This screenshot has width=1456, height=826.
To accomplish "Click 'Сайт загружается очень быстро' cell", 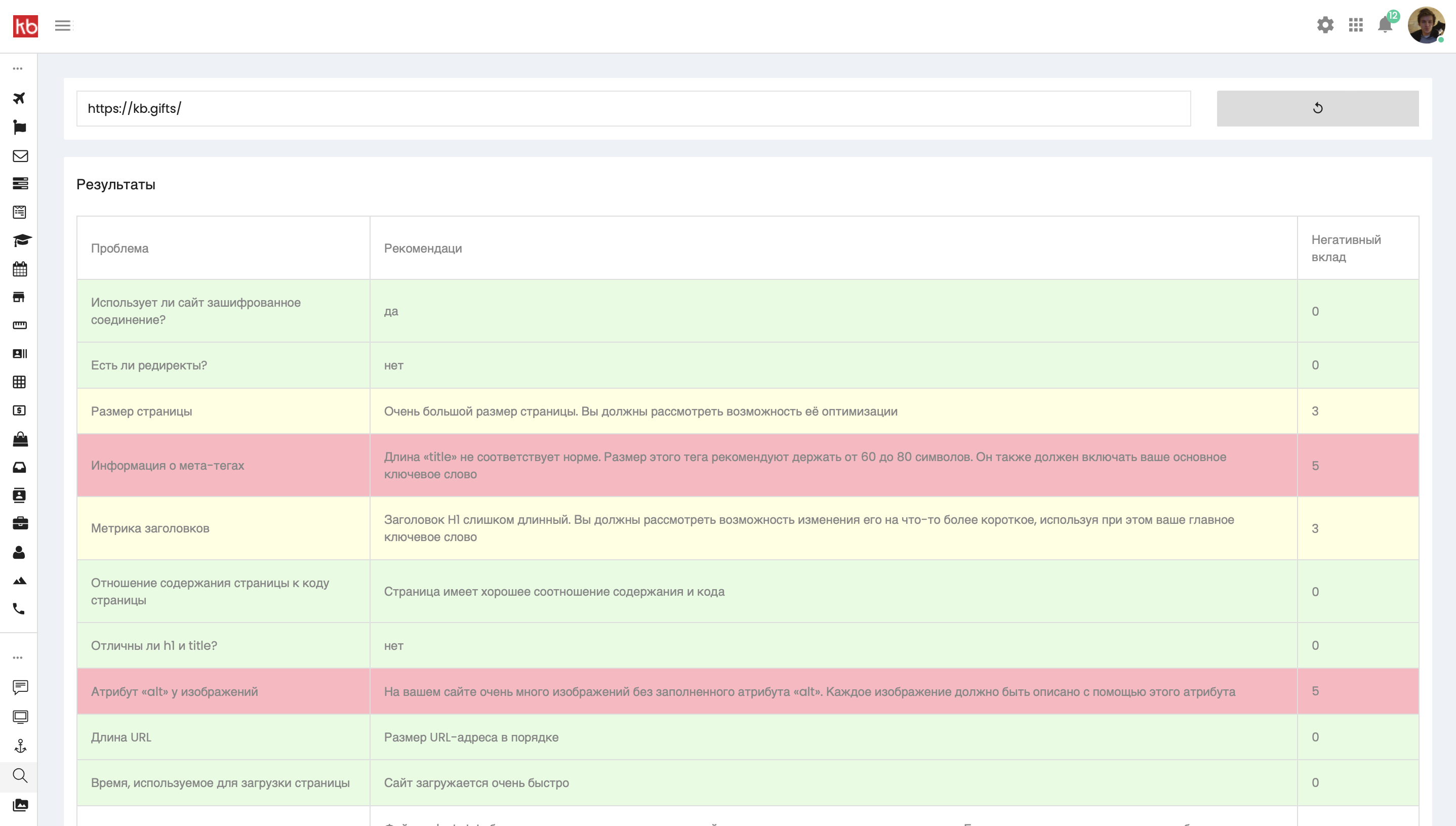I will click(833, 783).
